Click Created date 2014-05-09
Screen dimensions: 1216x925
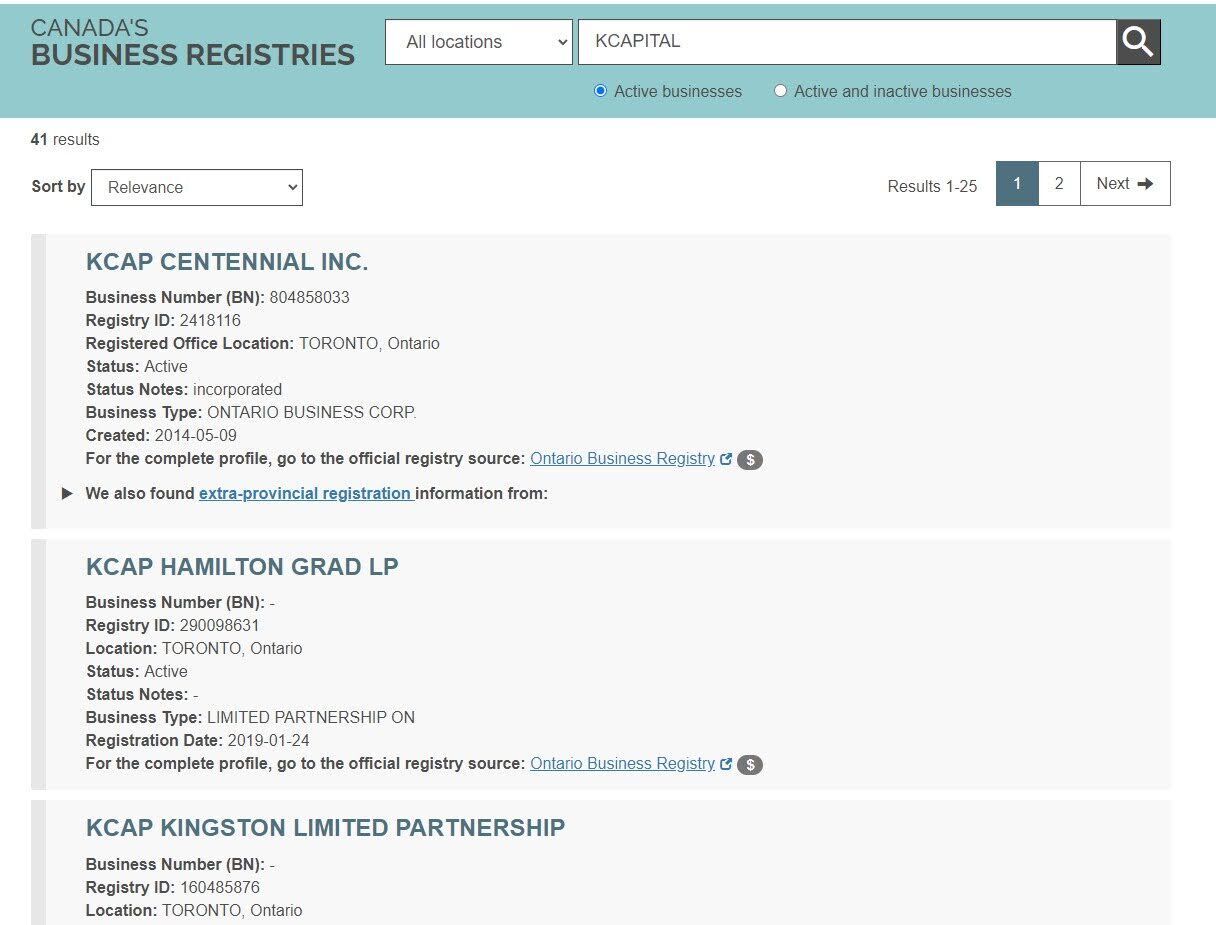click(x=196, y=436)
